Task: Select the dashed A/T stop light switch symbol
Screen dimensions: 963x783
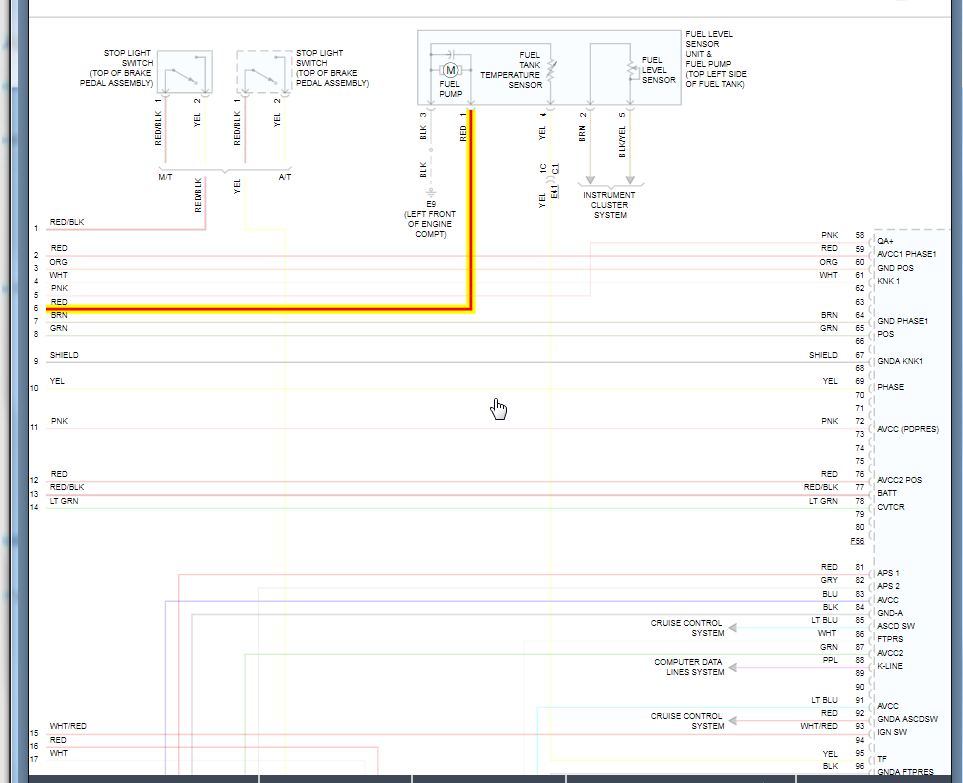Action: [263, 72]
